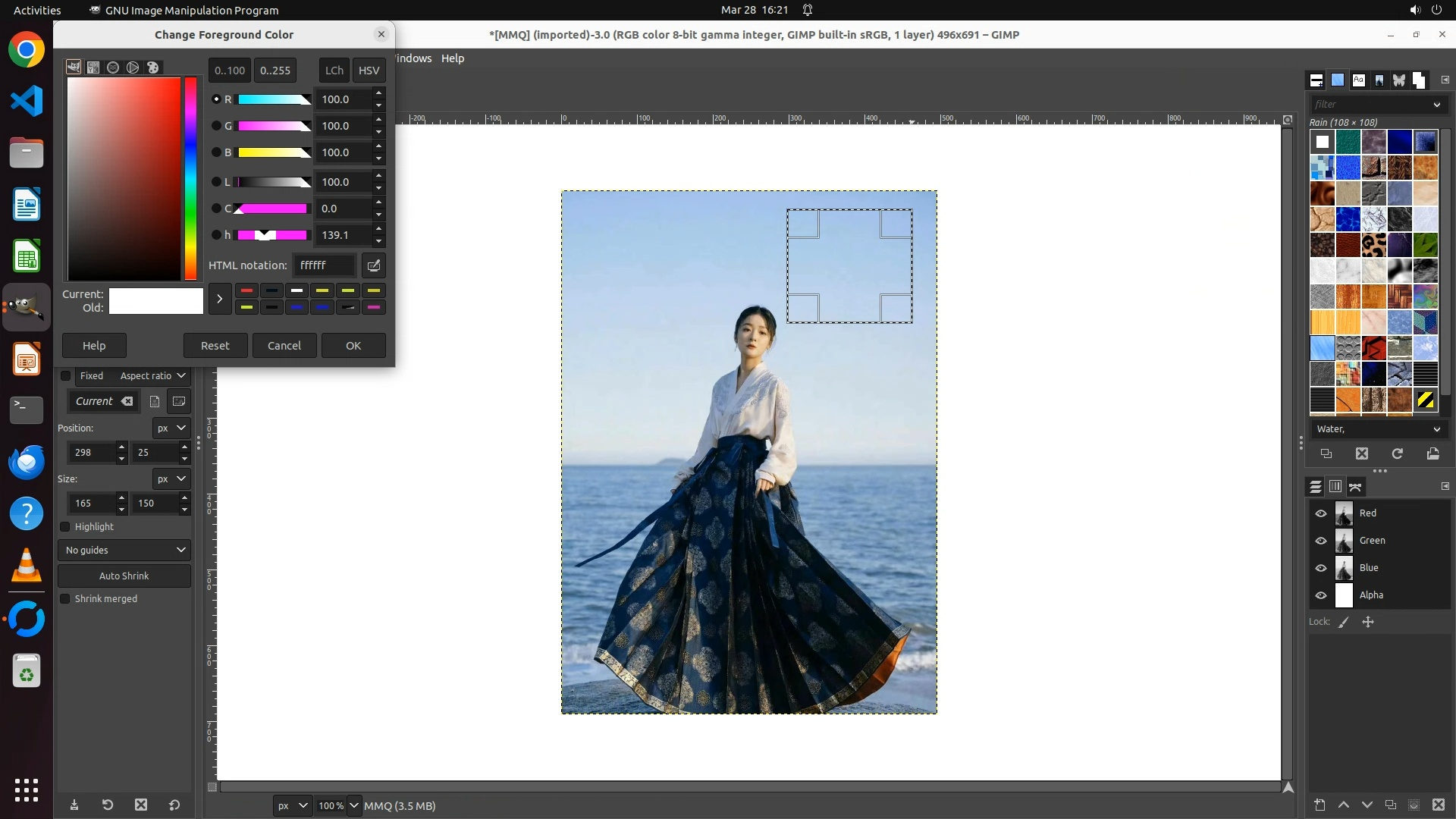Screen dimensions: 1456x819
Task: Open the Aspect ratio dropdown
Action: click(152, 376)
